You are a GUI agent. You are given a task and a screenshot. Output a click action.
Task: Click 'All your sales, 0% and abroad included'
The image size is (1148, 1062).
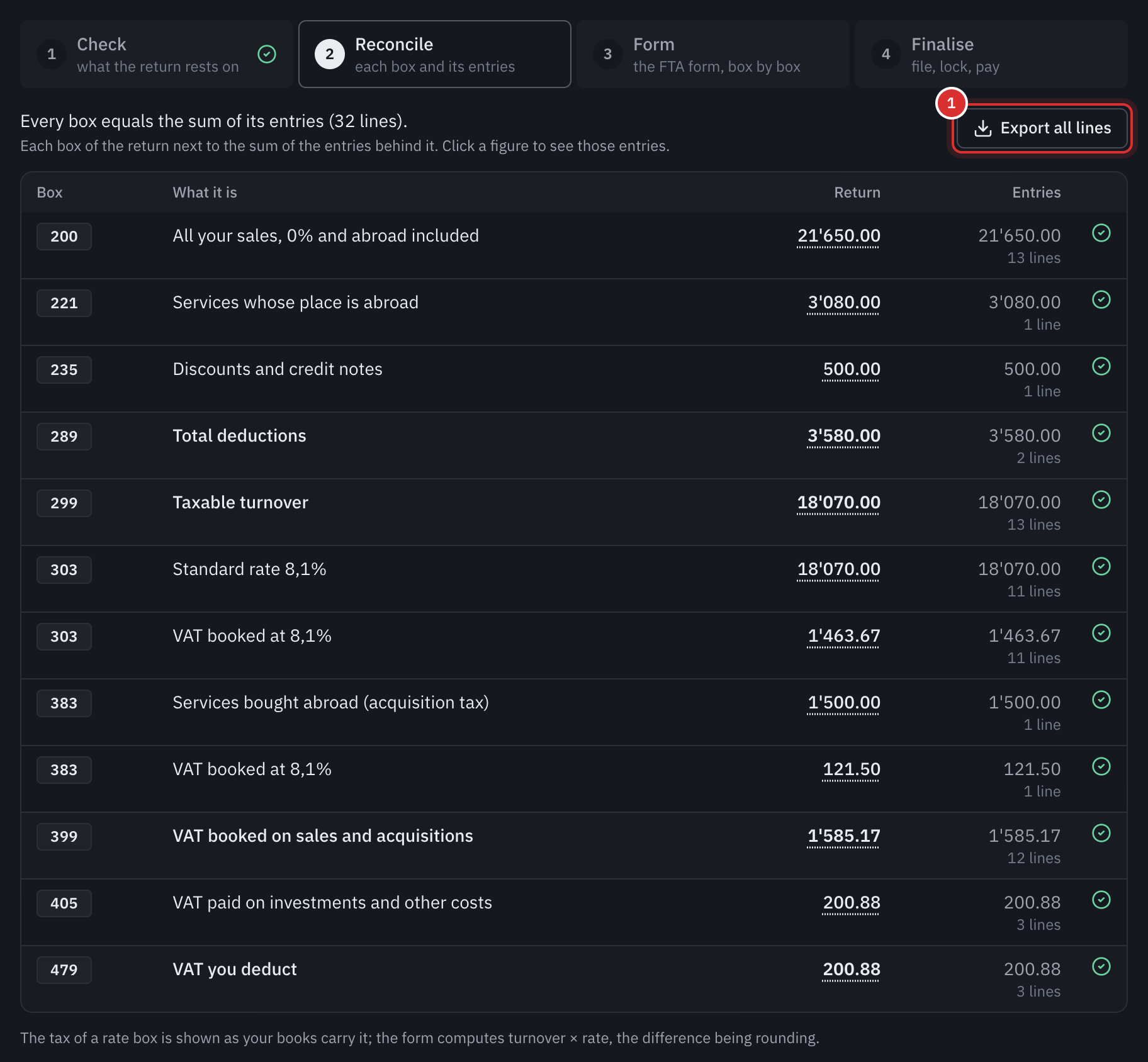tap(326, 236)
